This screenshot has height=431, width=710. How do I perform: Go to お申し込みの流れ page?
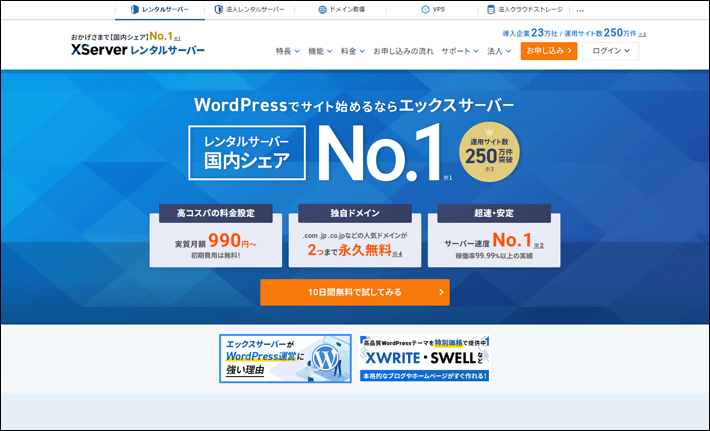pyautogui.click(x=403, y=51)
